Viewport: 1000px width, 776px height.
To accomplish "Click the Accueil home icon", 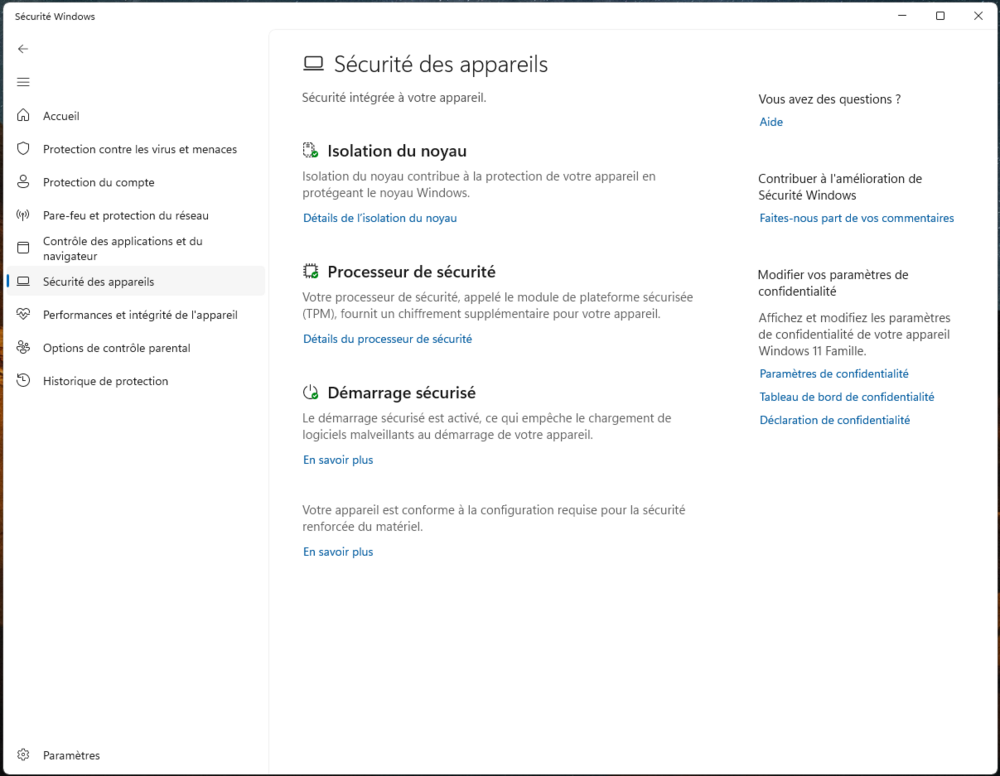I will pyautogui.click(x=23, y=116).
